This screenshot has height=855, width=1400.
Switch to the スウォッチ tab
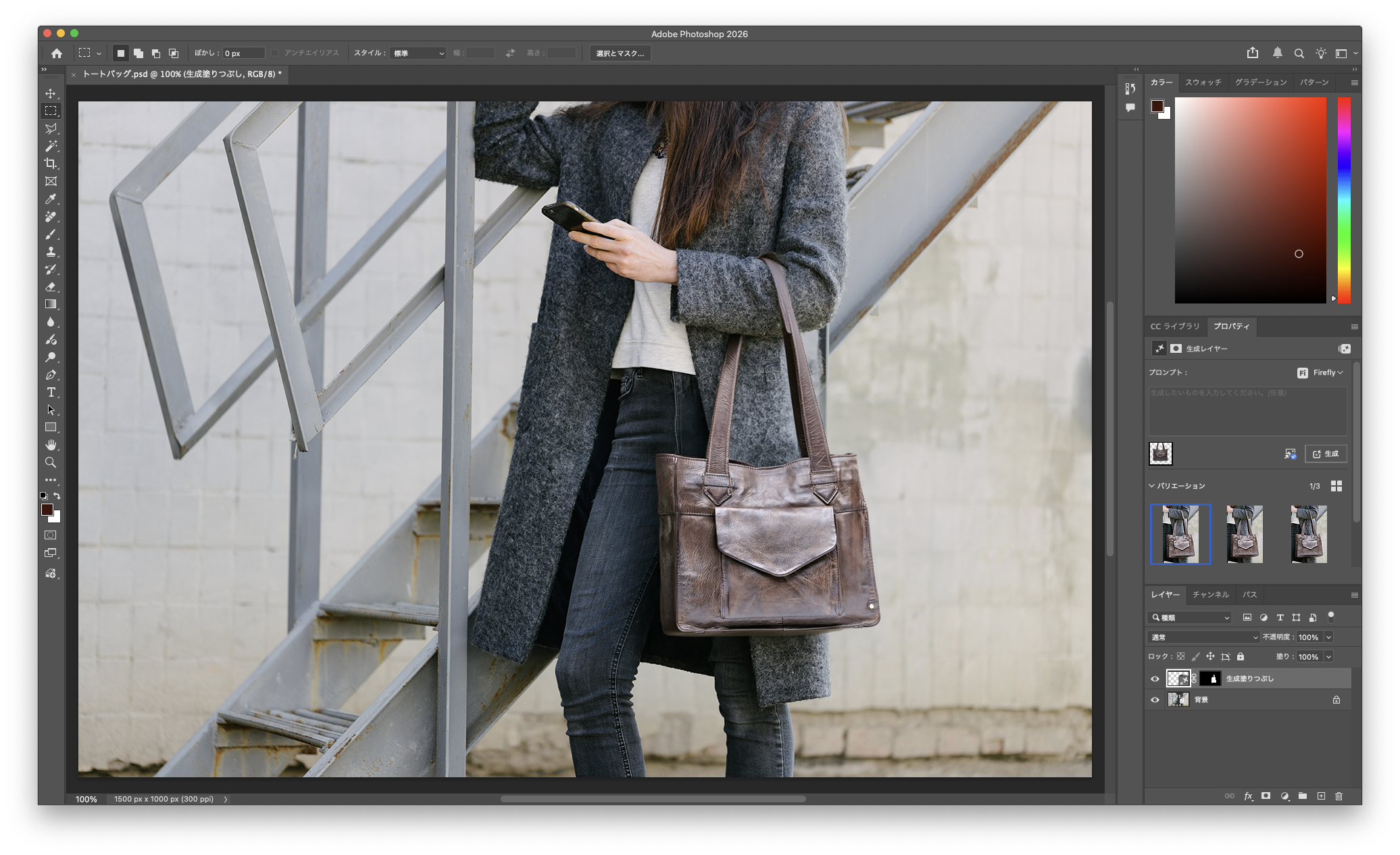coord(1203,82)
